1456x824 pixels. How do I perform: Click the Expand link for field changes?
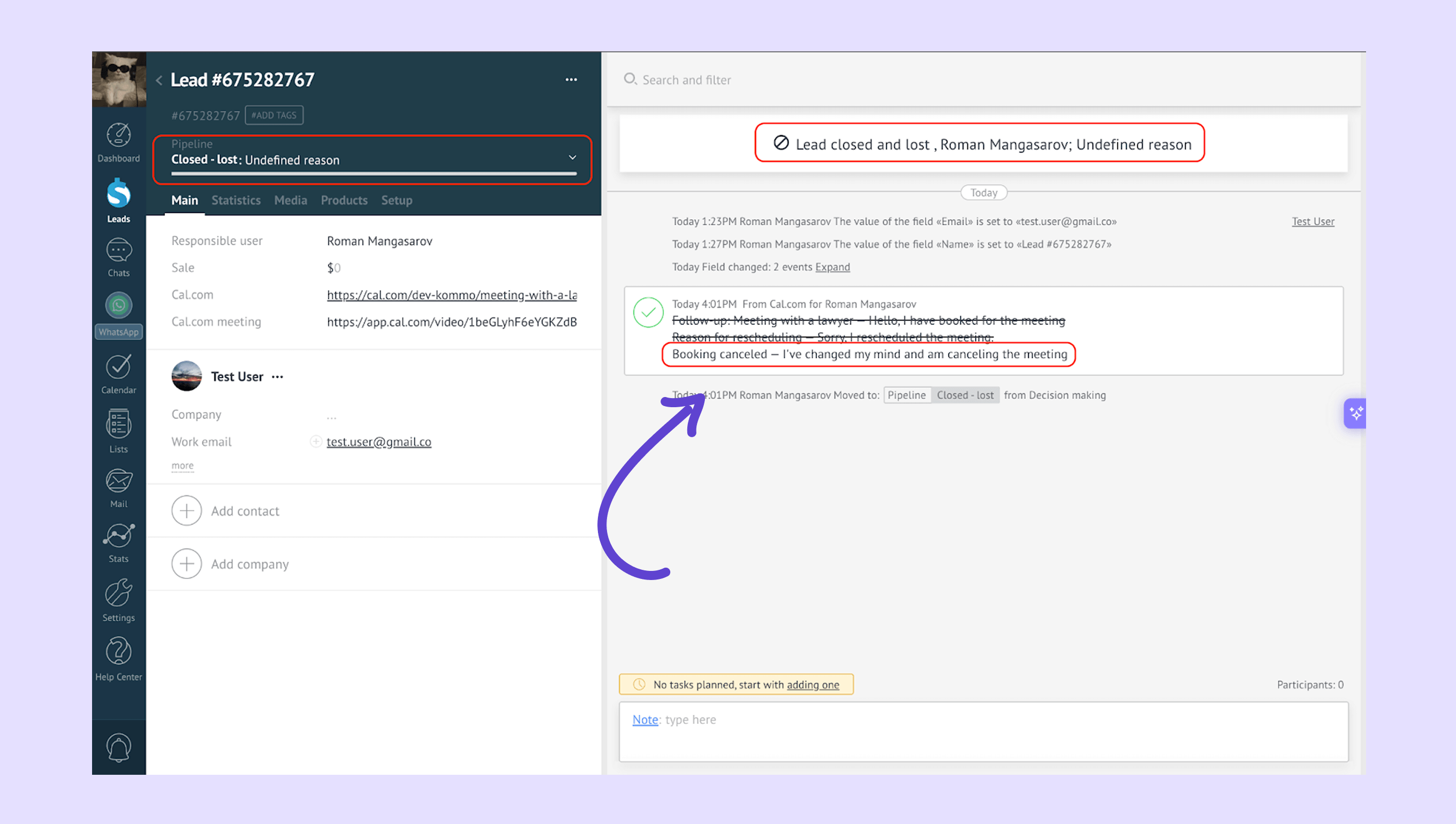tap(832, 267)
